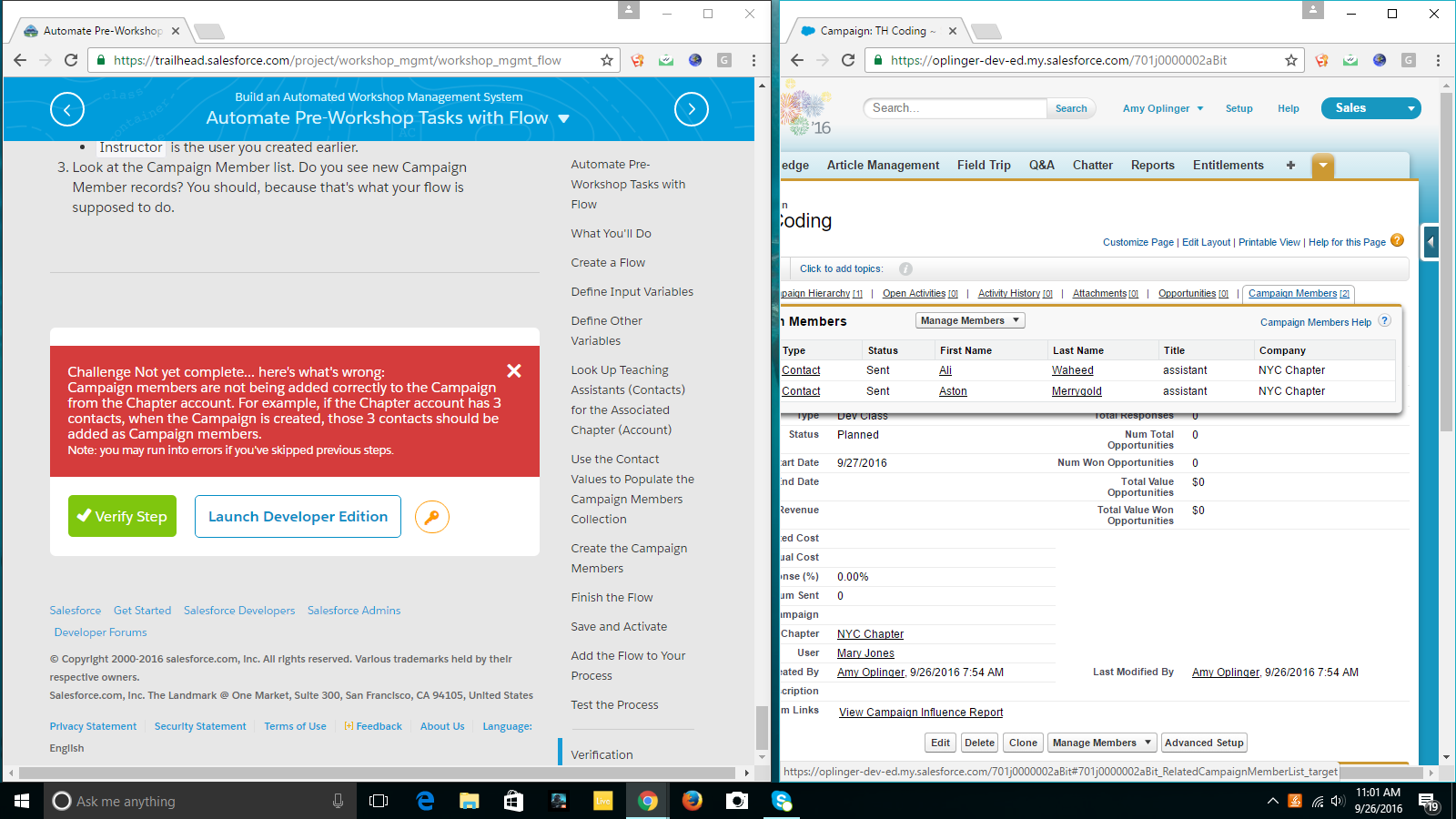1456x819 pixels.
Task: Go to Verification in Trailhead sidebar
Action: click(602, 754)
